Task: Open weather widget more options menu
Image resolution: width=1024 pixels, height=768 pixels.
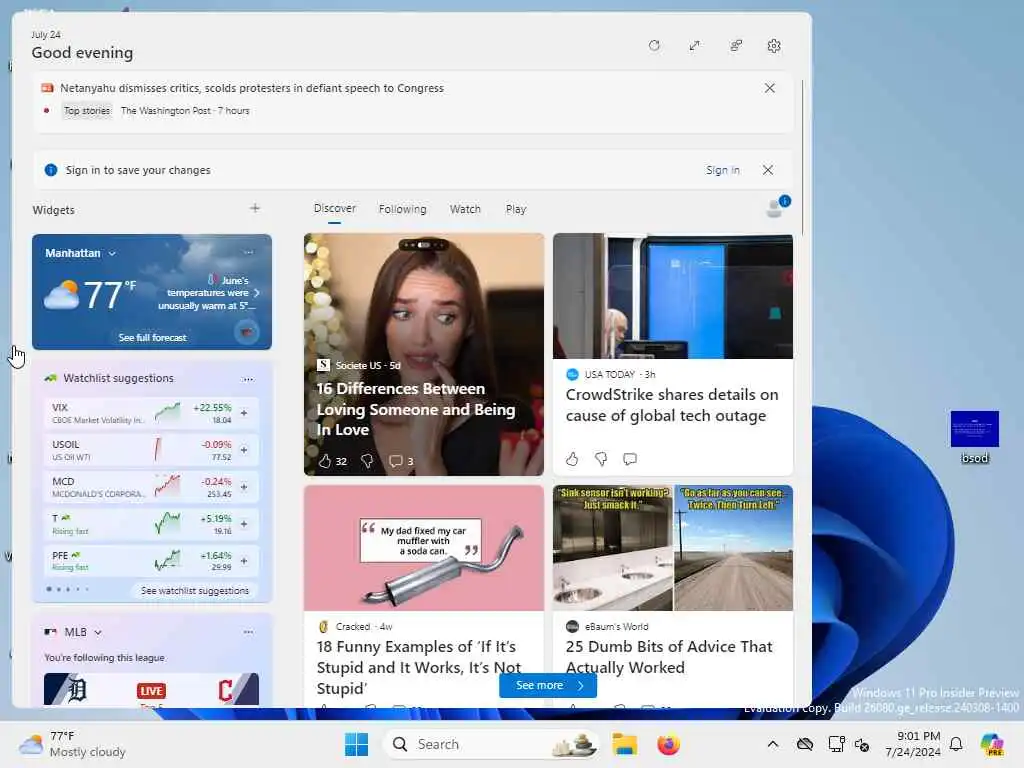Action: click(x=248, y=252)
